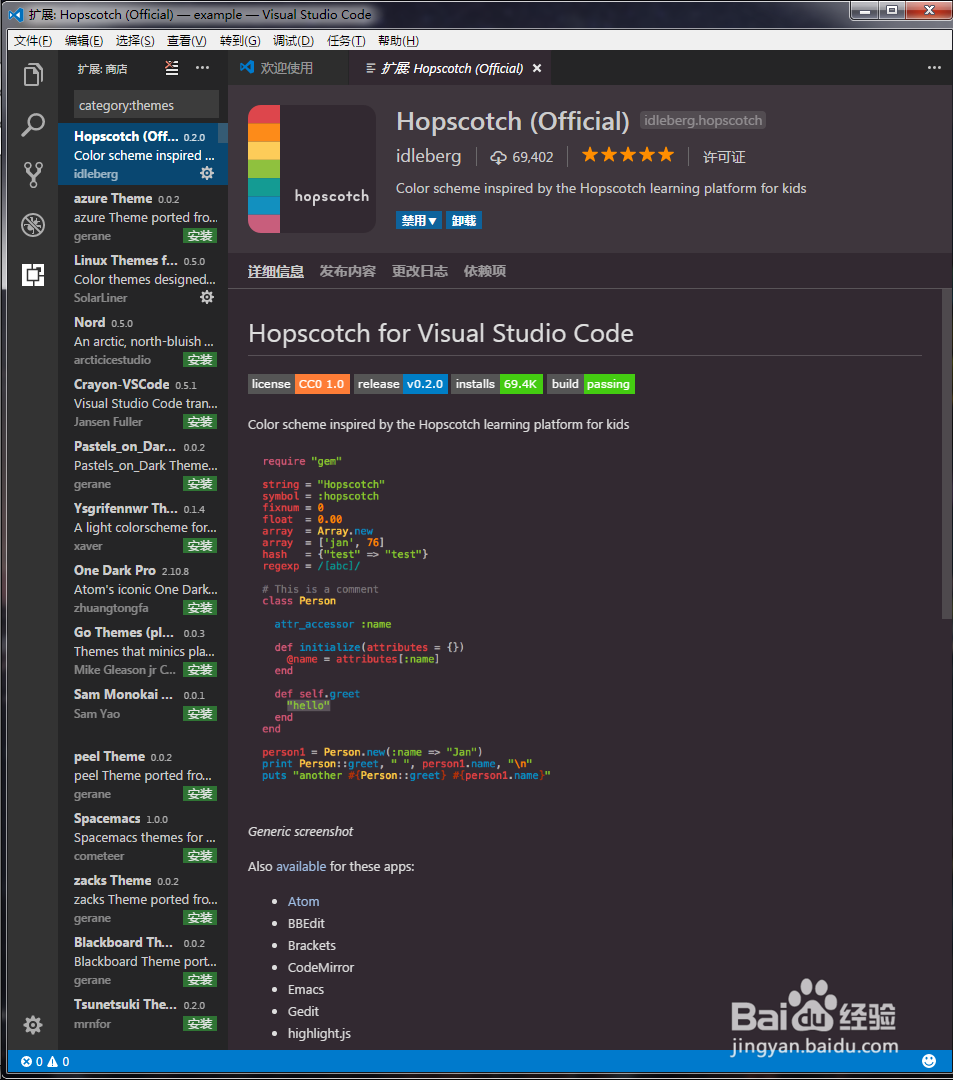Open the 转到(G) menu

(240, 41)
